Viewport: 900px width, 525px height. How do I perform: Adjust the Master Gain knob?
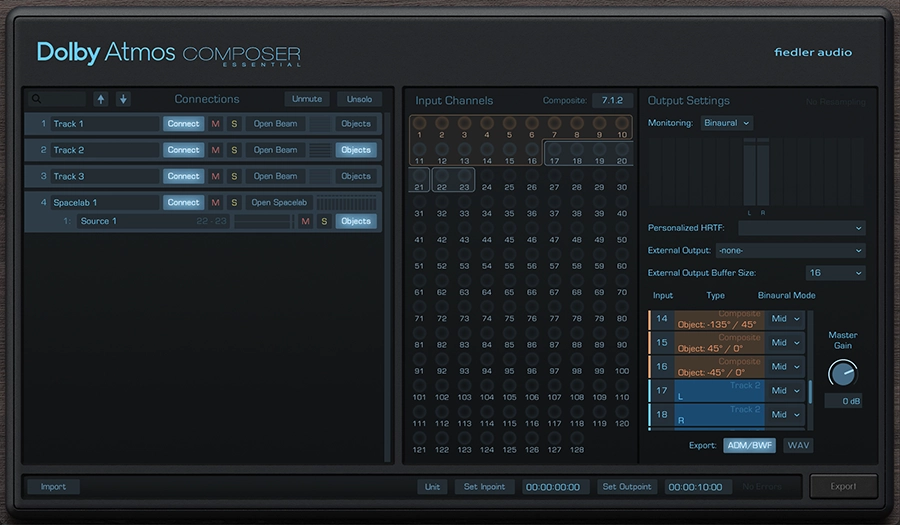843,374
